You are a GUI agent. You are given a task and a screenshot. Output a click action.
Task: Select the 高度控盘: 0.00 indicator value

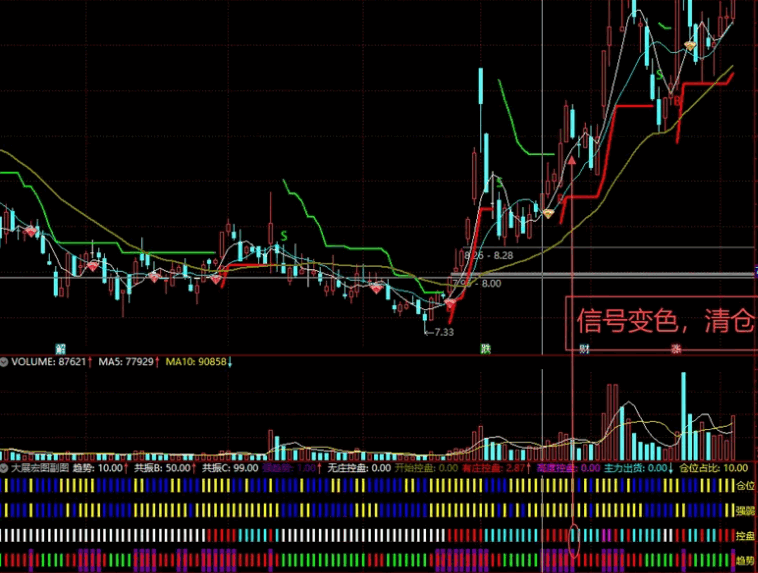pyautogui.click(x=568, y=468)
